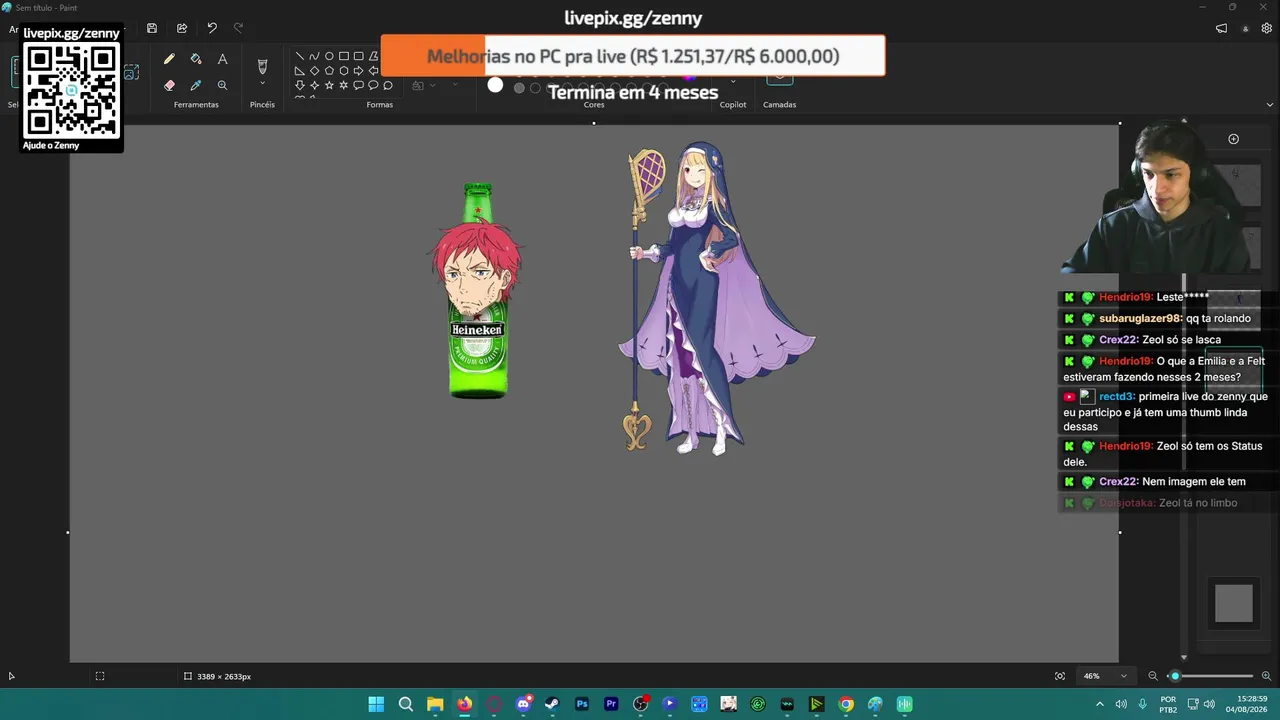Click the microphone icon in system tray
This screenshot has width=1280, height=720.
(x=1141, y=704)
